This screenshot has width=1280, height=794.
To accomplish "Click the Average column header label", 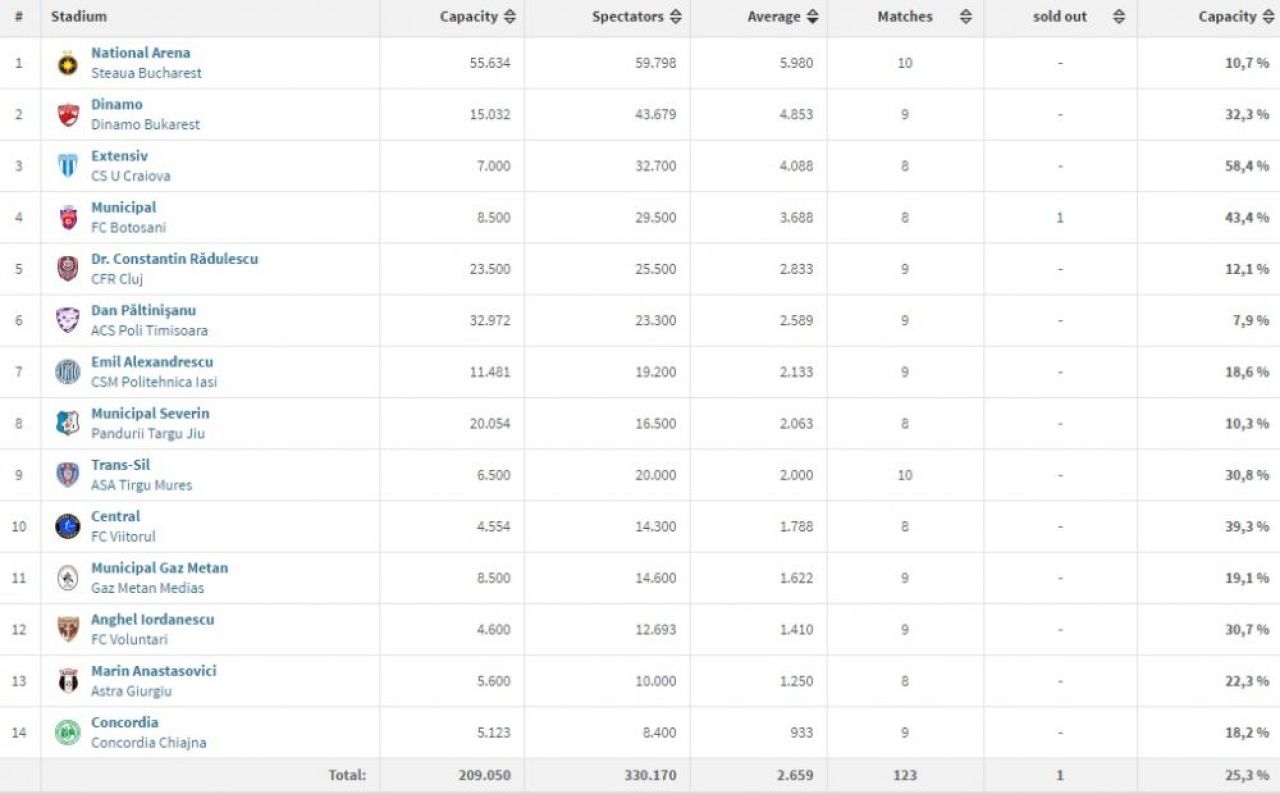I will tap(774, 17).
